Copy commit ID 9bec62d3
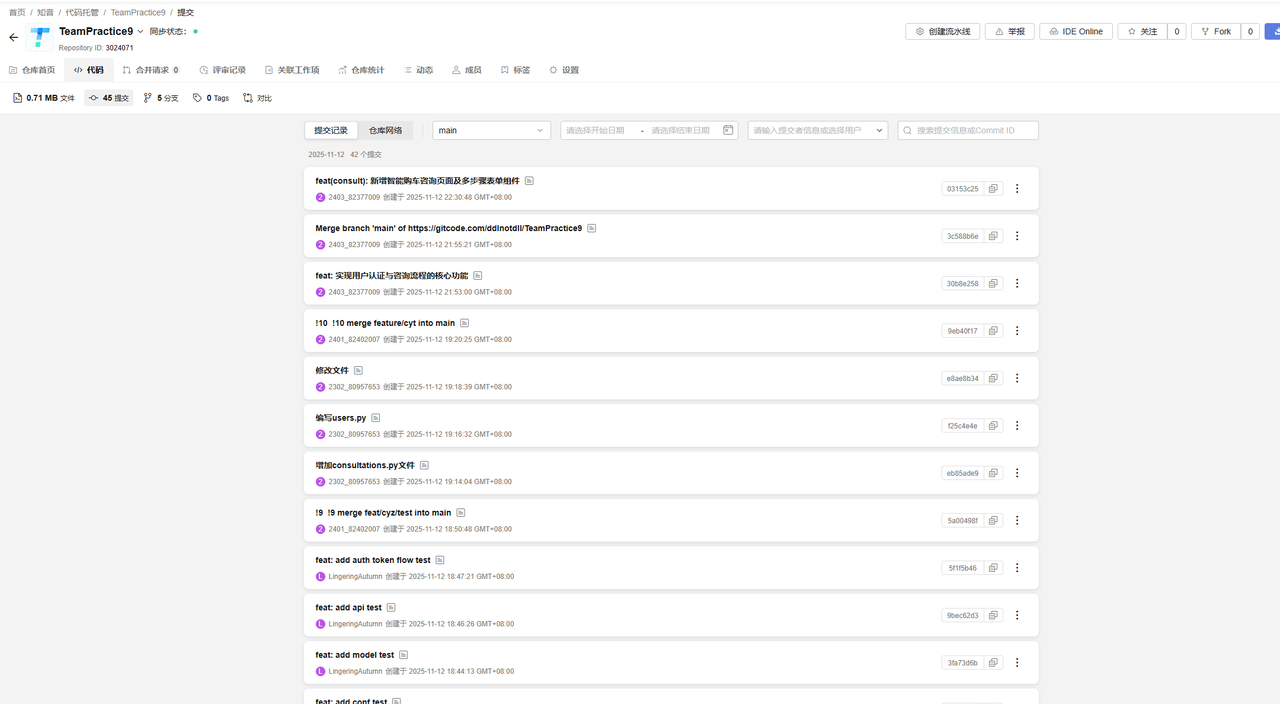 (x=993, y=615)
